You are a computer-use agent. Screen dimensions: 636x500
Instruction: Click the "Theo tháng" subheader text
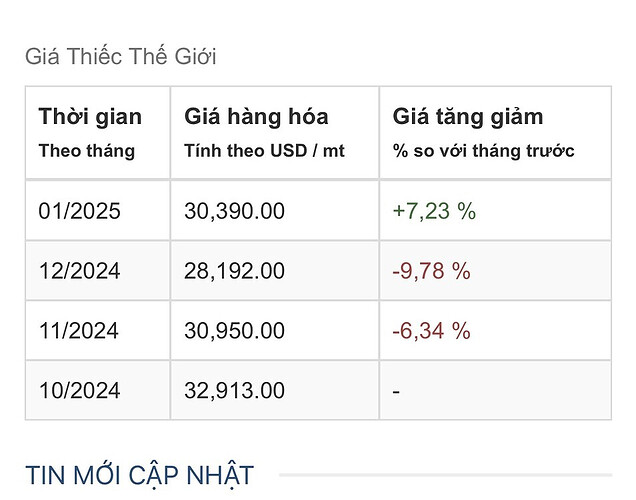pos(86,151)
